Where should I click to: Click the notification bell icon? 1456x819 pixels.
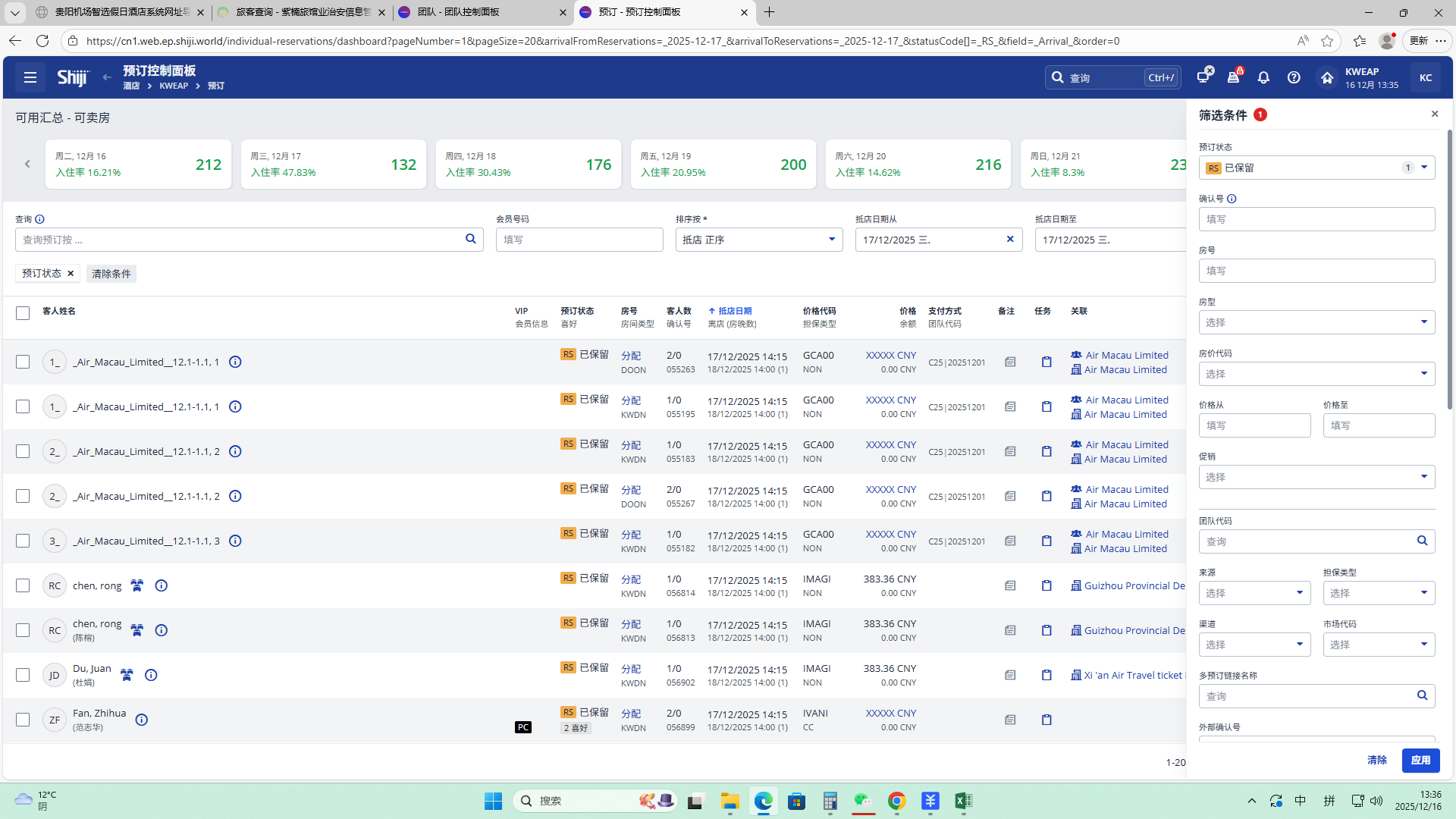[1263, 77]
